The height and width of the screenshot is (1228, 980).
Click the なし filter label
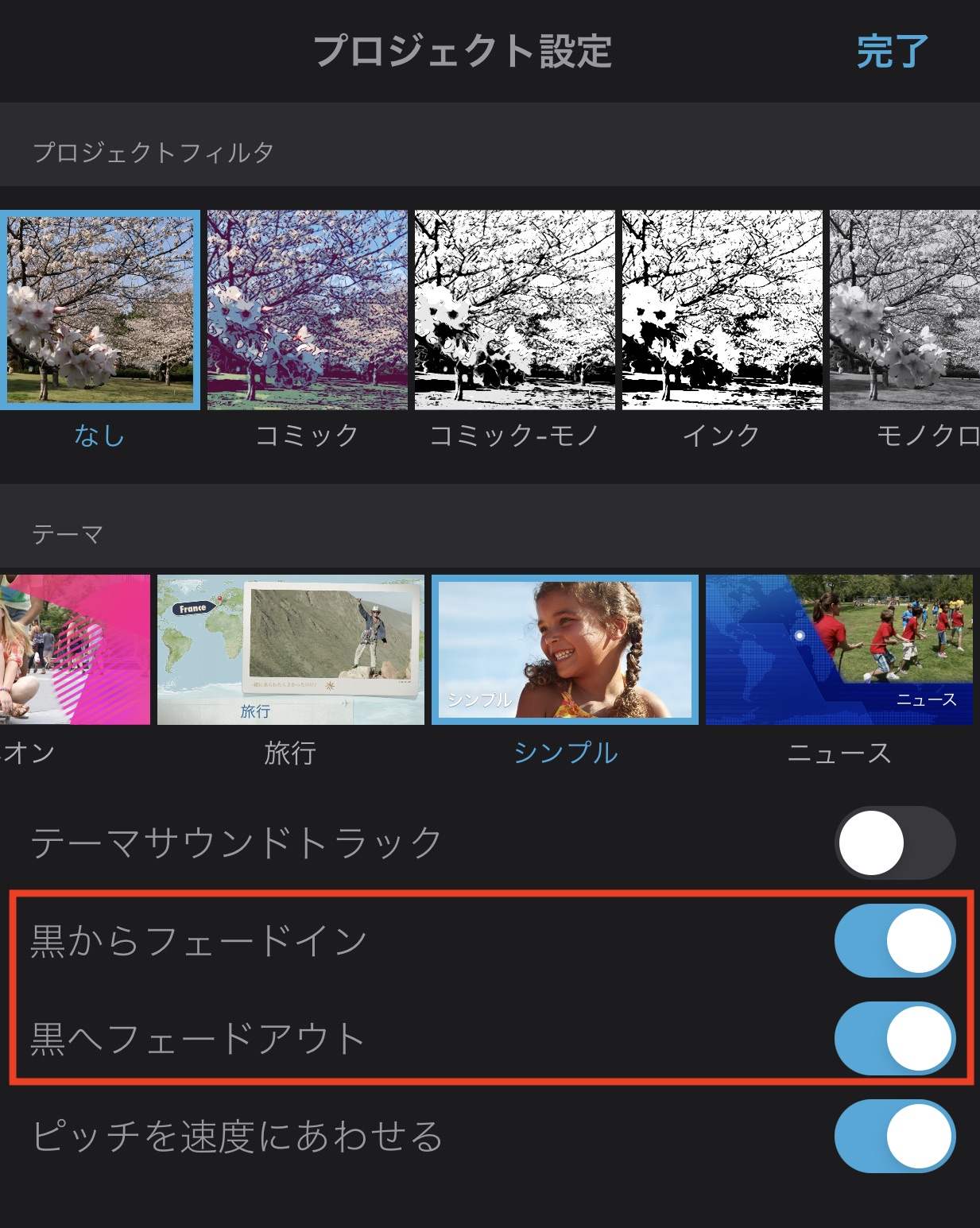pyautogui.click(x=100, y=436)
